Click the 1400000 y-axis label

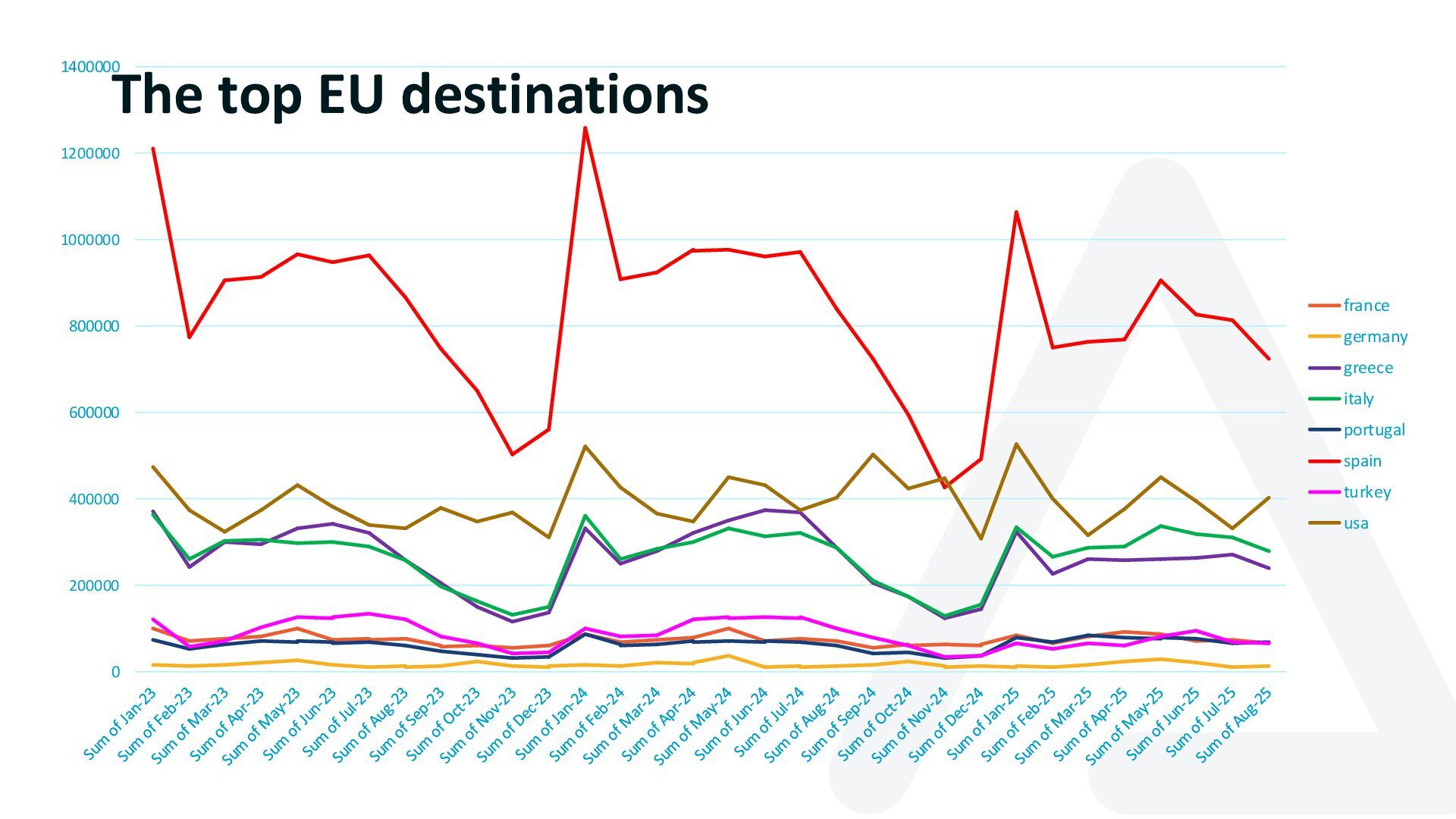click(x=90, y=67)
